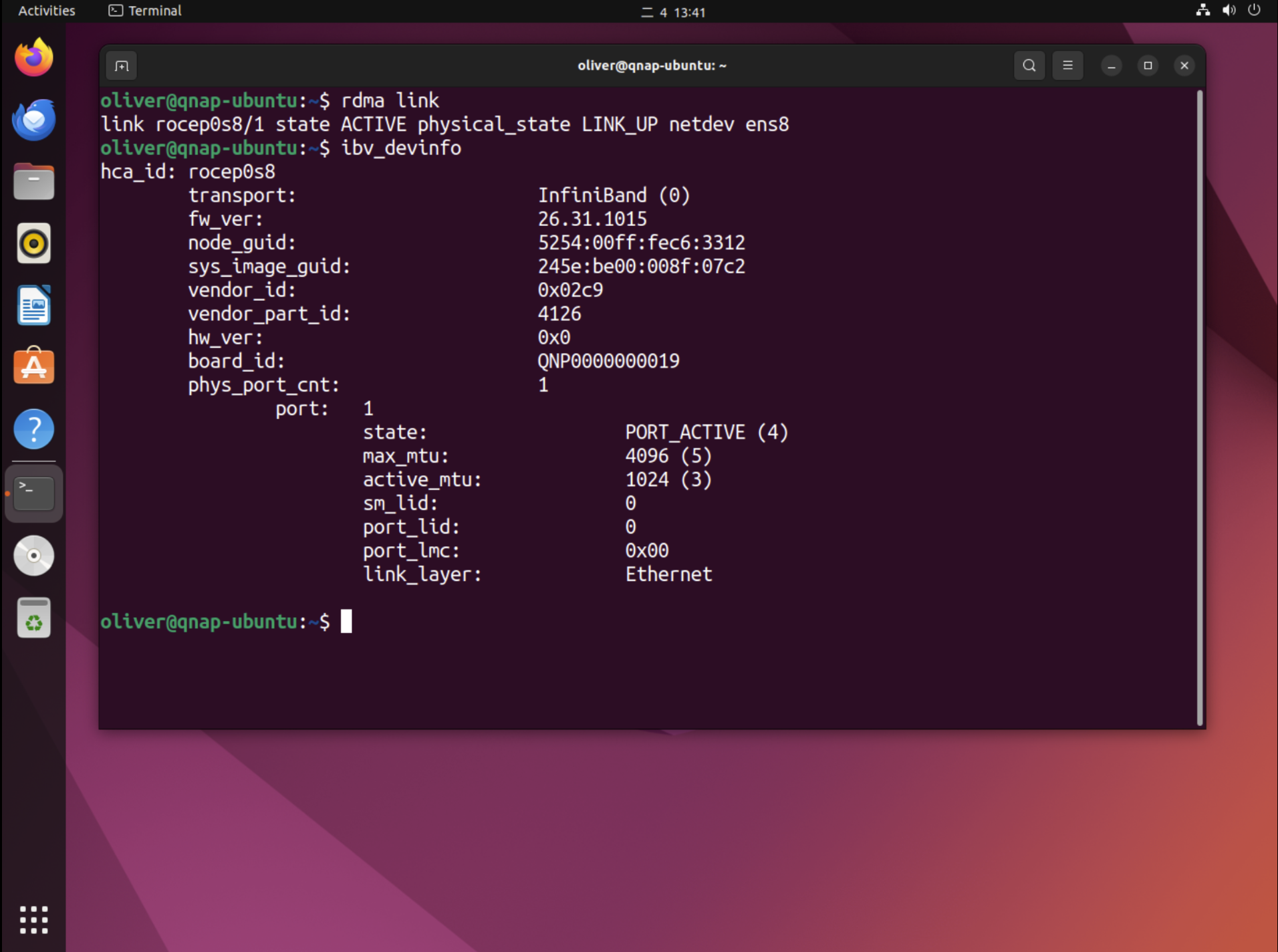Open the Terminal app menu in the top bar
1278x952 pixels.
145,11
